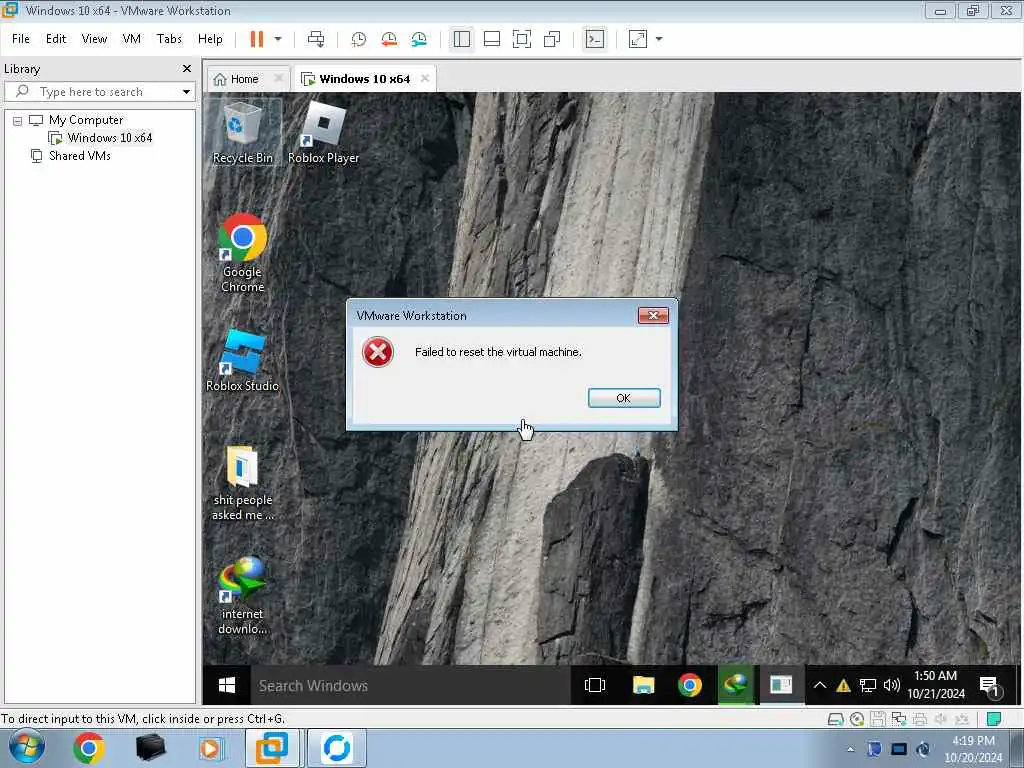Viewport: 1024px width, 768px height.
Task: Click the CD/DVD status bar icon
Action: click(x=857, y=720)
